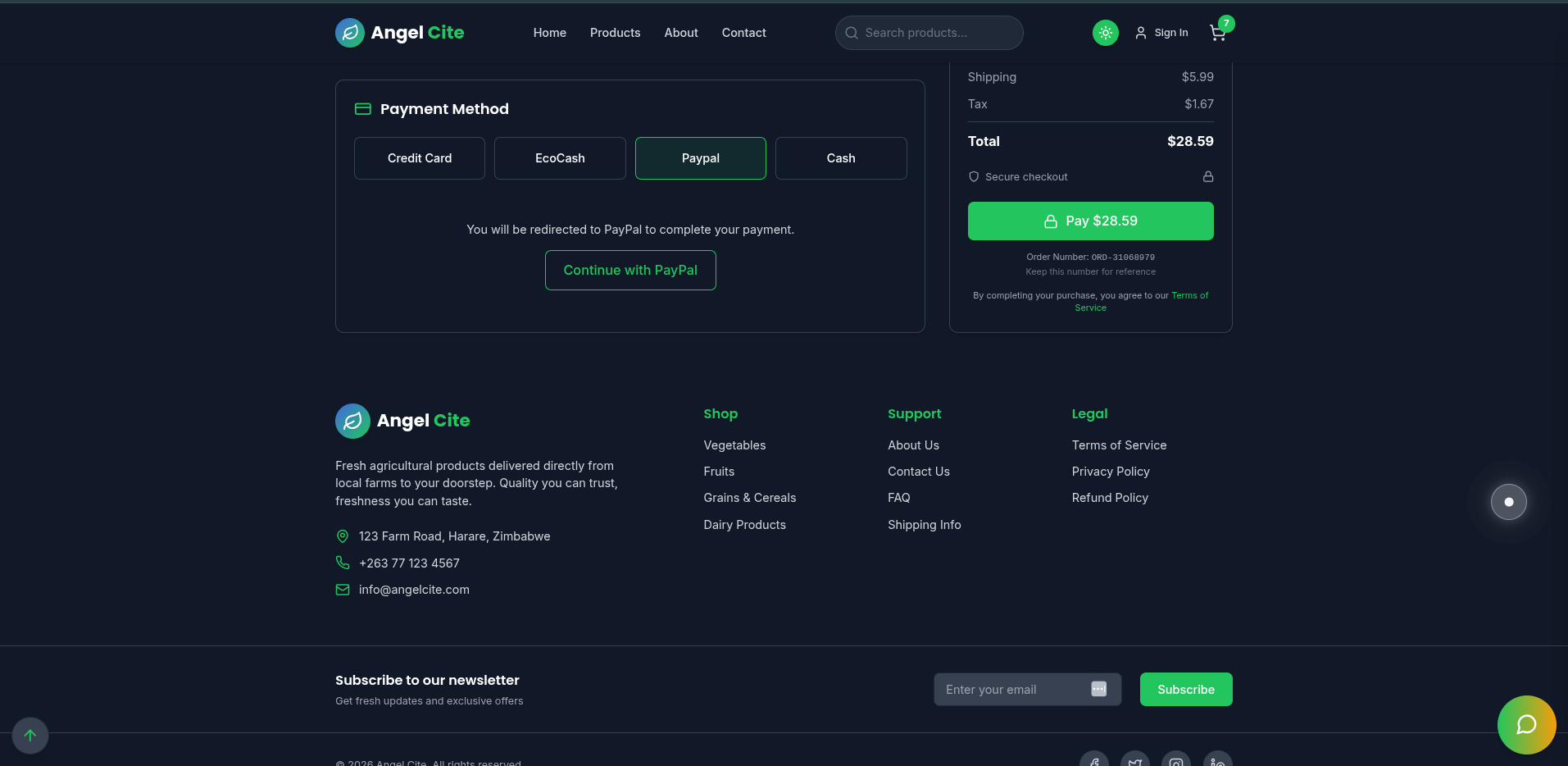
Task: Open the Terms of Service link in summary
Action: tap(1188, 295)
